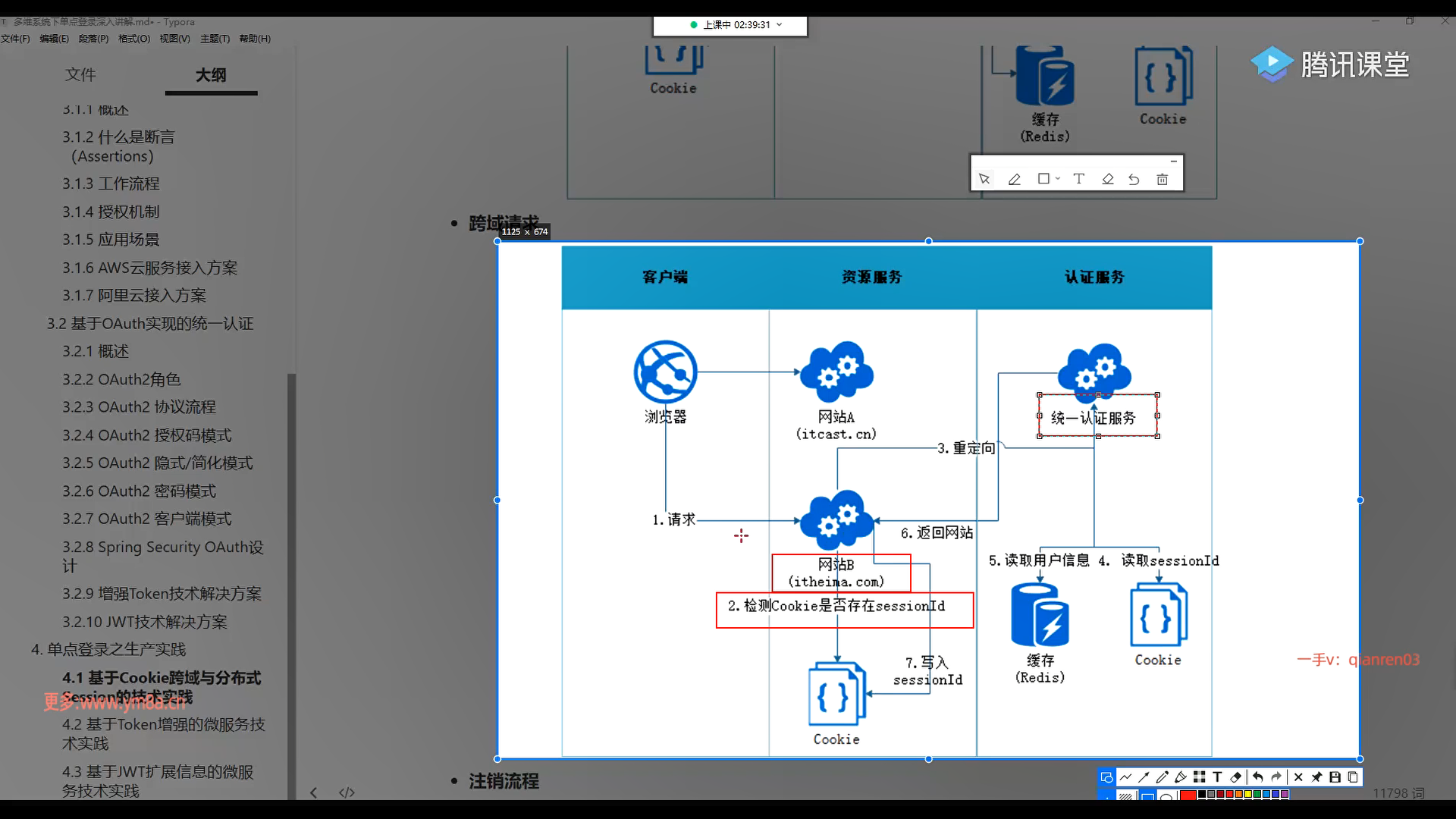Click the trash delete-all annotation icon
Screen dimensions: 1456x819
1162,180
